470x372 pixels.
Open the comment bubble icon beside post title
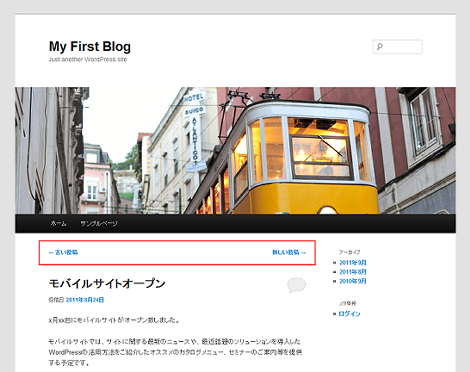coord(296,285)
